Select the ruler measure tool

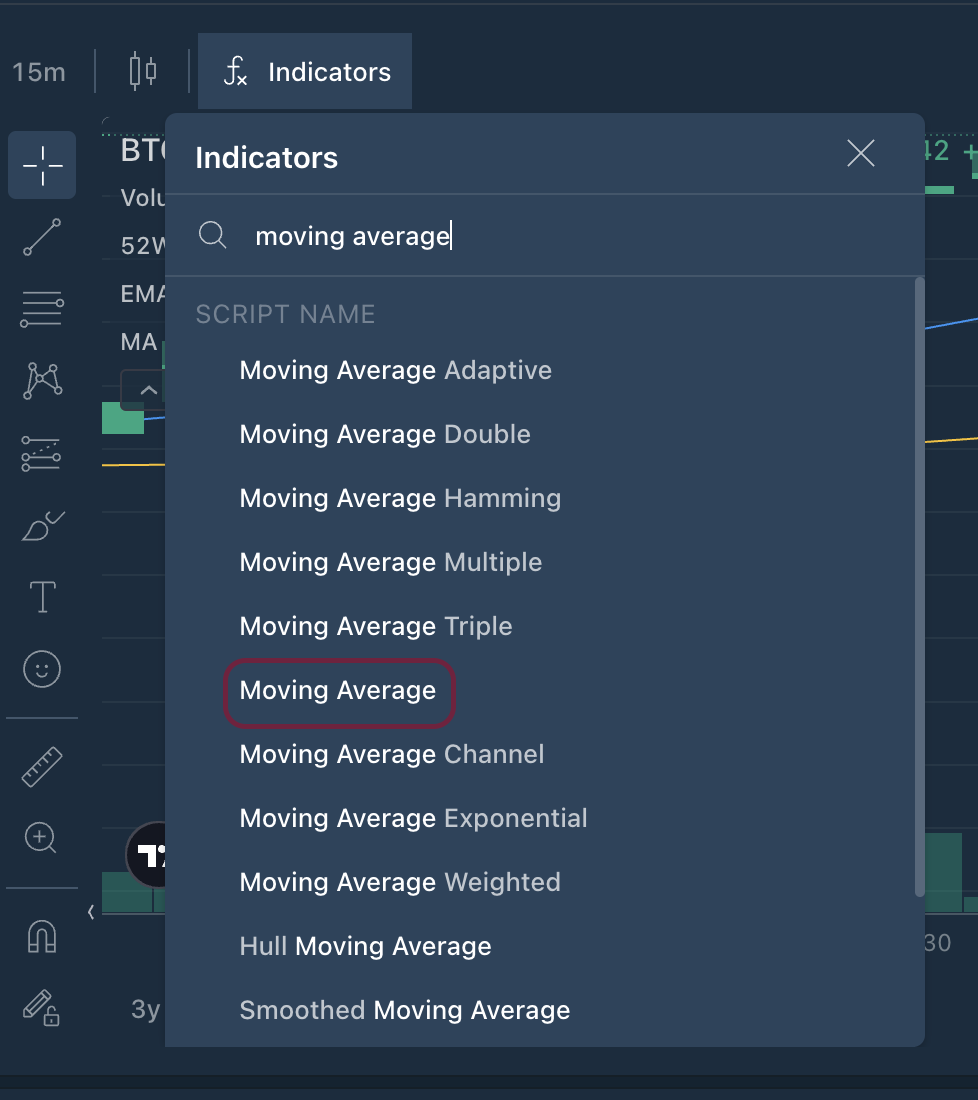42,766
